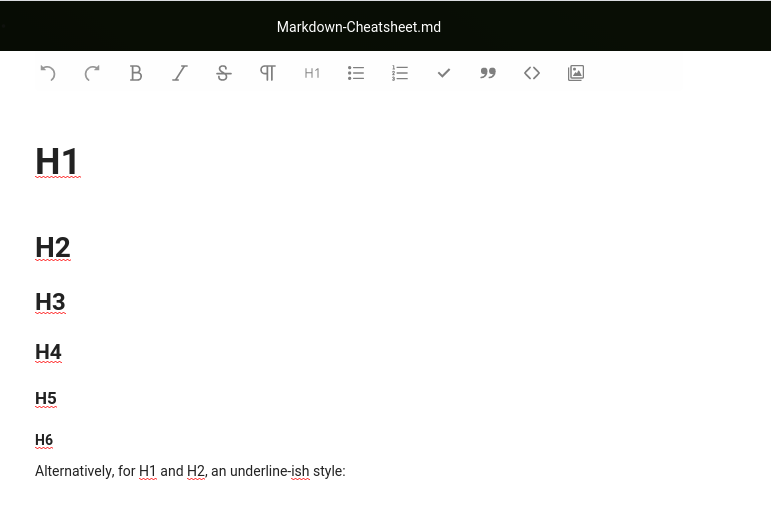Place cursor in the H5 heading

(x=46, y=398)
